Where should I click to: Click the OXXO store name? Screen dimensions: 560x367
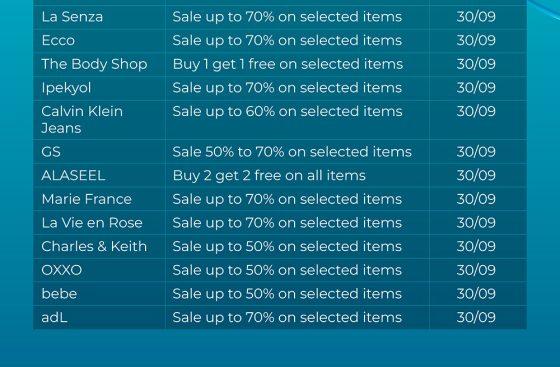pos(61,270)
